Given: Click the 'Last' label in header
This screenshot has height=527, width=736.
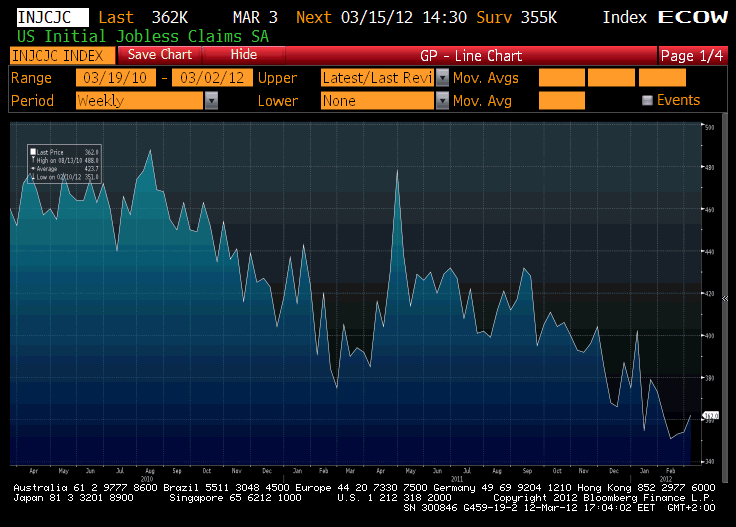Looking at the screenshot, I should click(x=116, y=17).
